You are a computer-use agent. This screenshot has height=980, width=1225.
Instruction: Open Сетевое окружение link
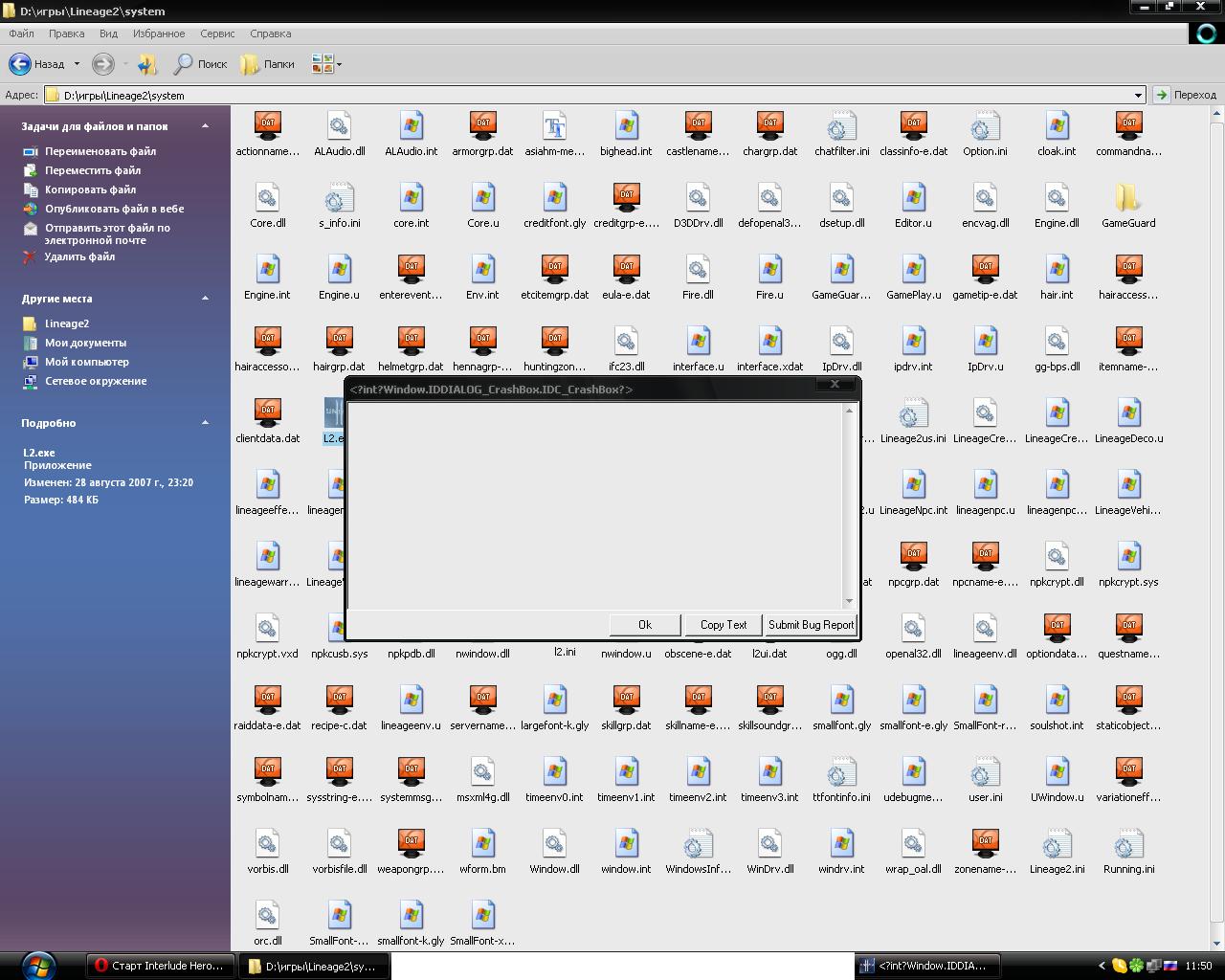point(96,381)
